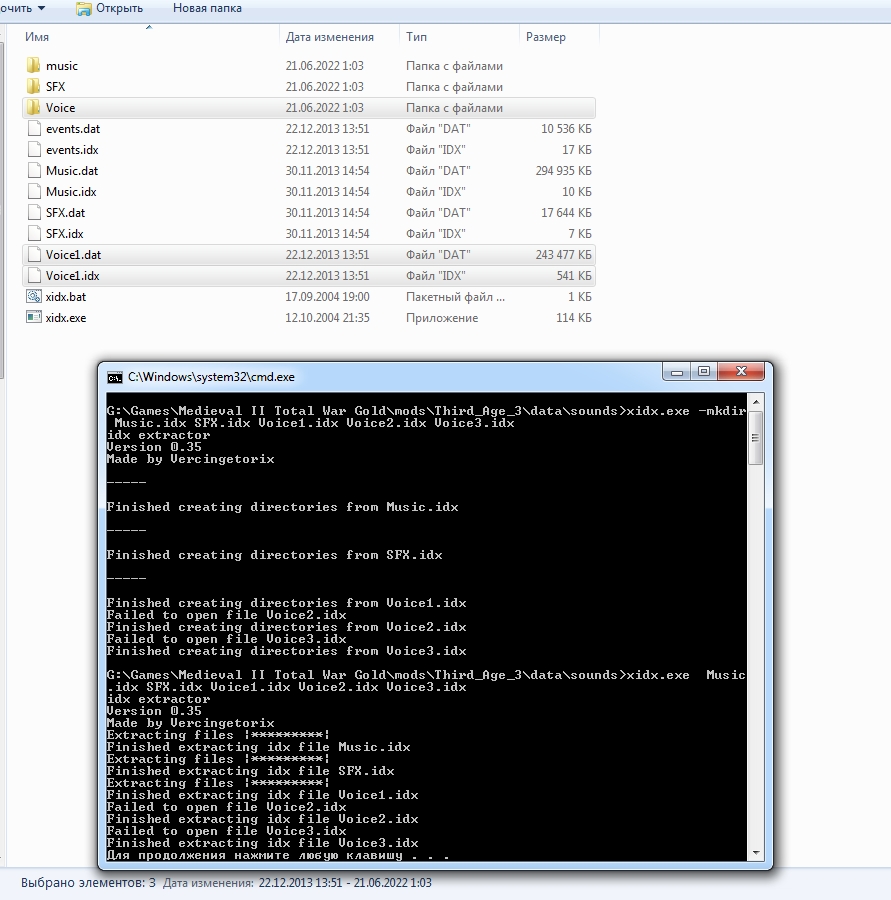
Task: Select the SFX.dat file row
Action: tap(309, 213)
